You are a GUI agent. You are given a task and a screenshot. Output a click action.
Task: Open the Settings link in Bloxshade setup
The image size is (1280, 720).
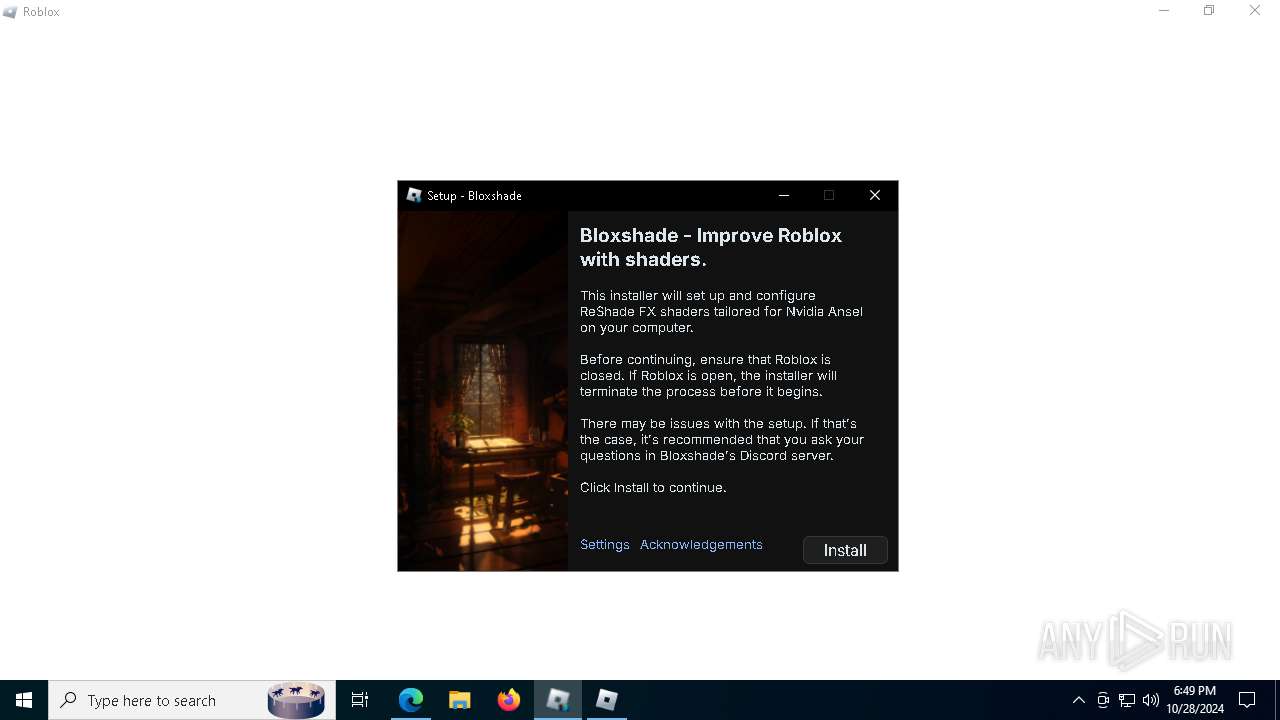click(x=605, y=544)
